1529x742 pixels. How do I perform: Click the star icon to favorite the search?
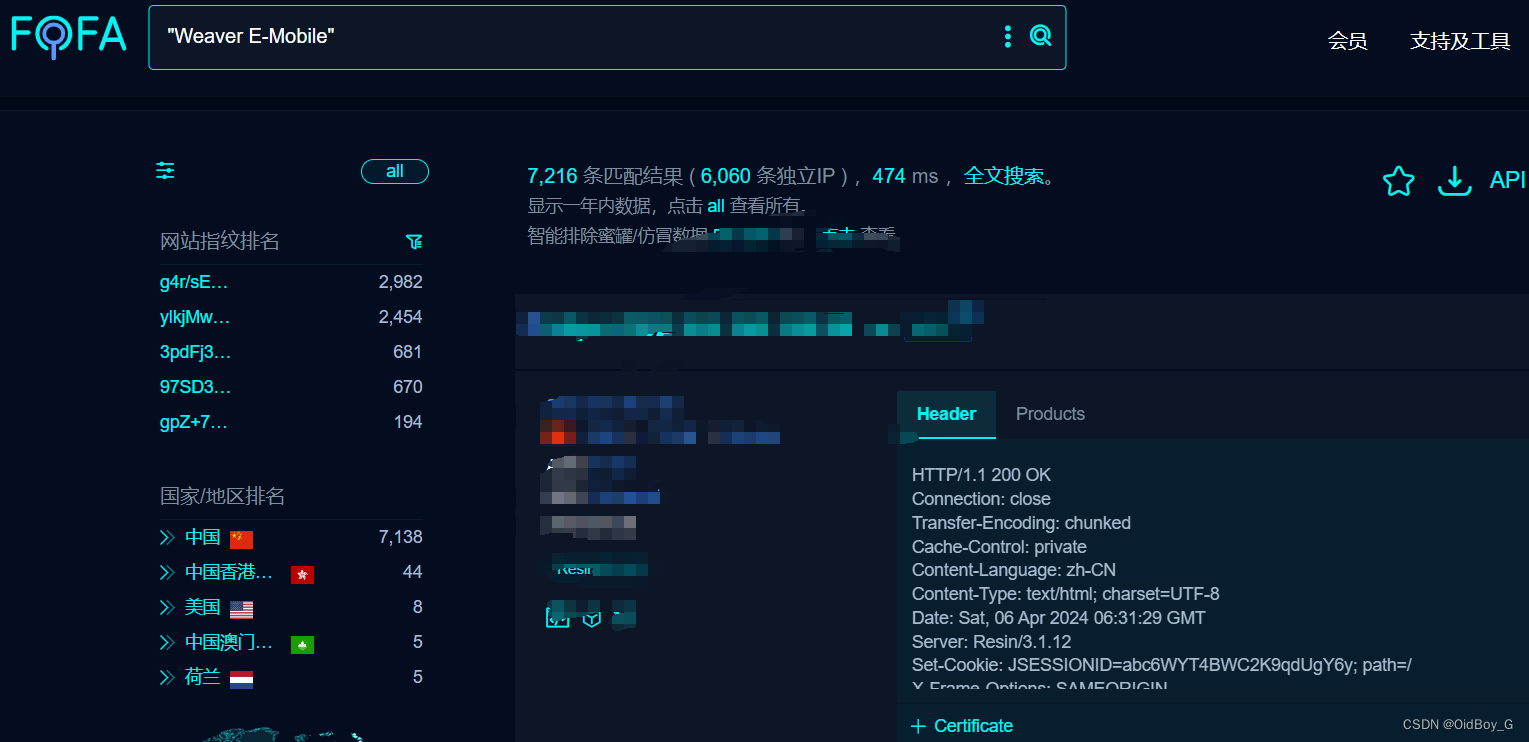[x=1398, y=181]
